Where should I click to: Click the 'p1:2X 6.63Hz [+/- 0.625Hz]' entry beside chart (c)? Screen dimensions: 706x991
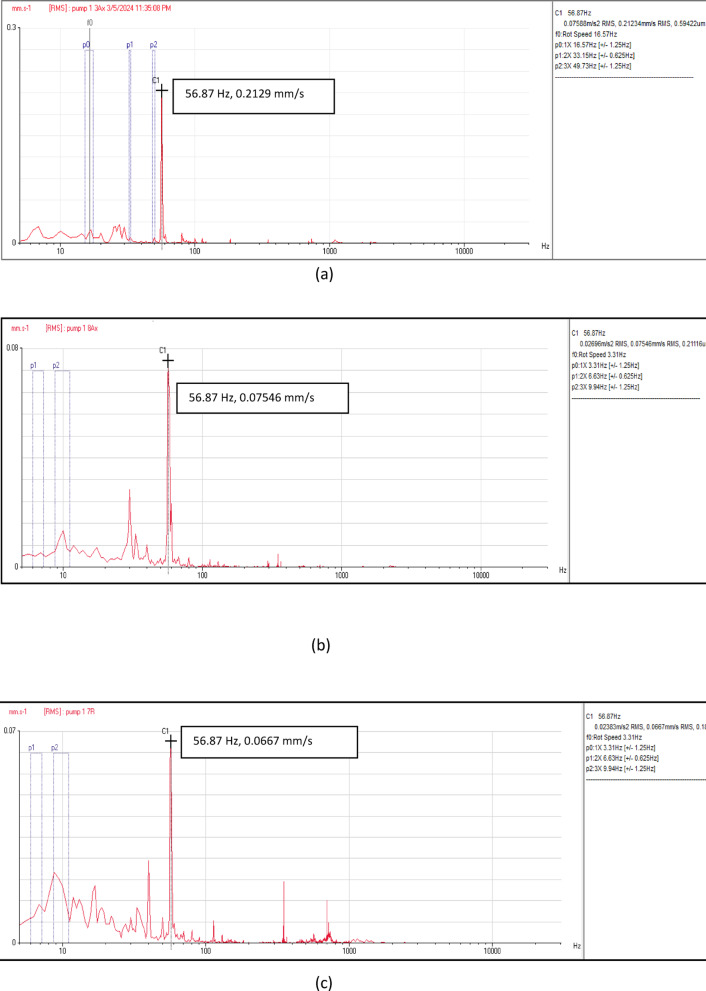(x=623, y=758)
